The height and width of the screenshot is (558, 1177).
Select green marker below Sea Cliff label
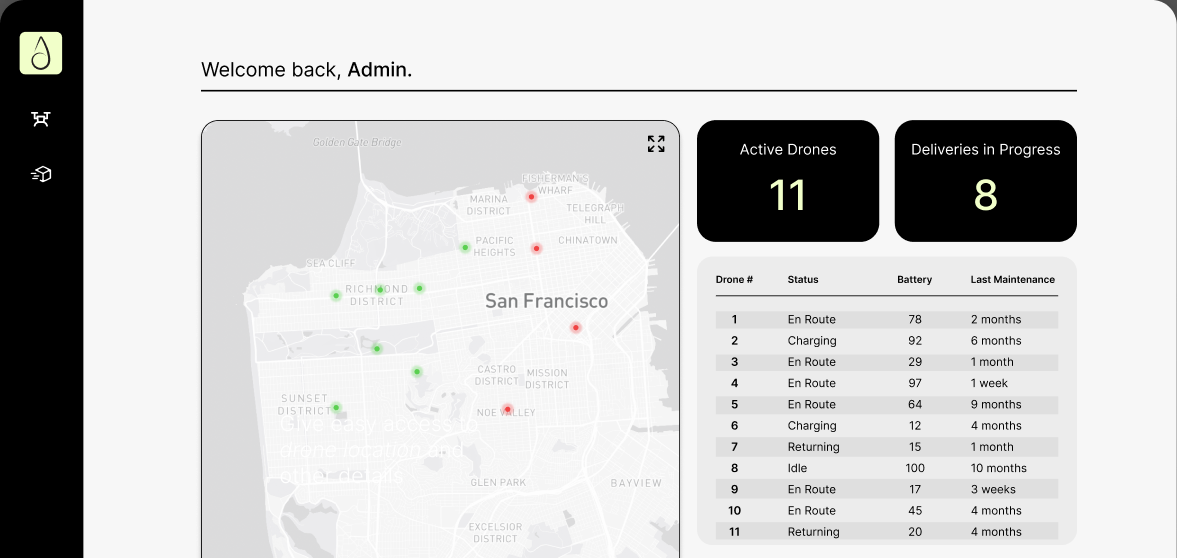point(336,296)
